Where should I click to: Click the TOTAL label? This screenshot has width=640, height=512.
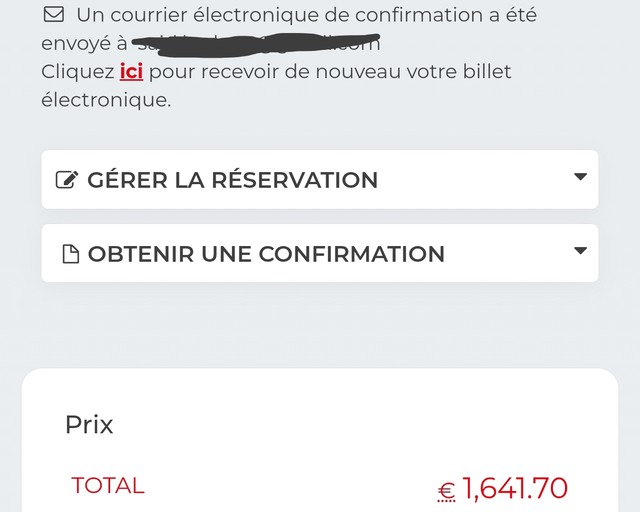coord(108,486)
